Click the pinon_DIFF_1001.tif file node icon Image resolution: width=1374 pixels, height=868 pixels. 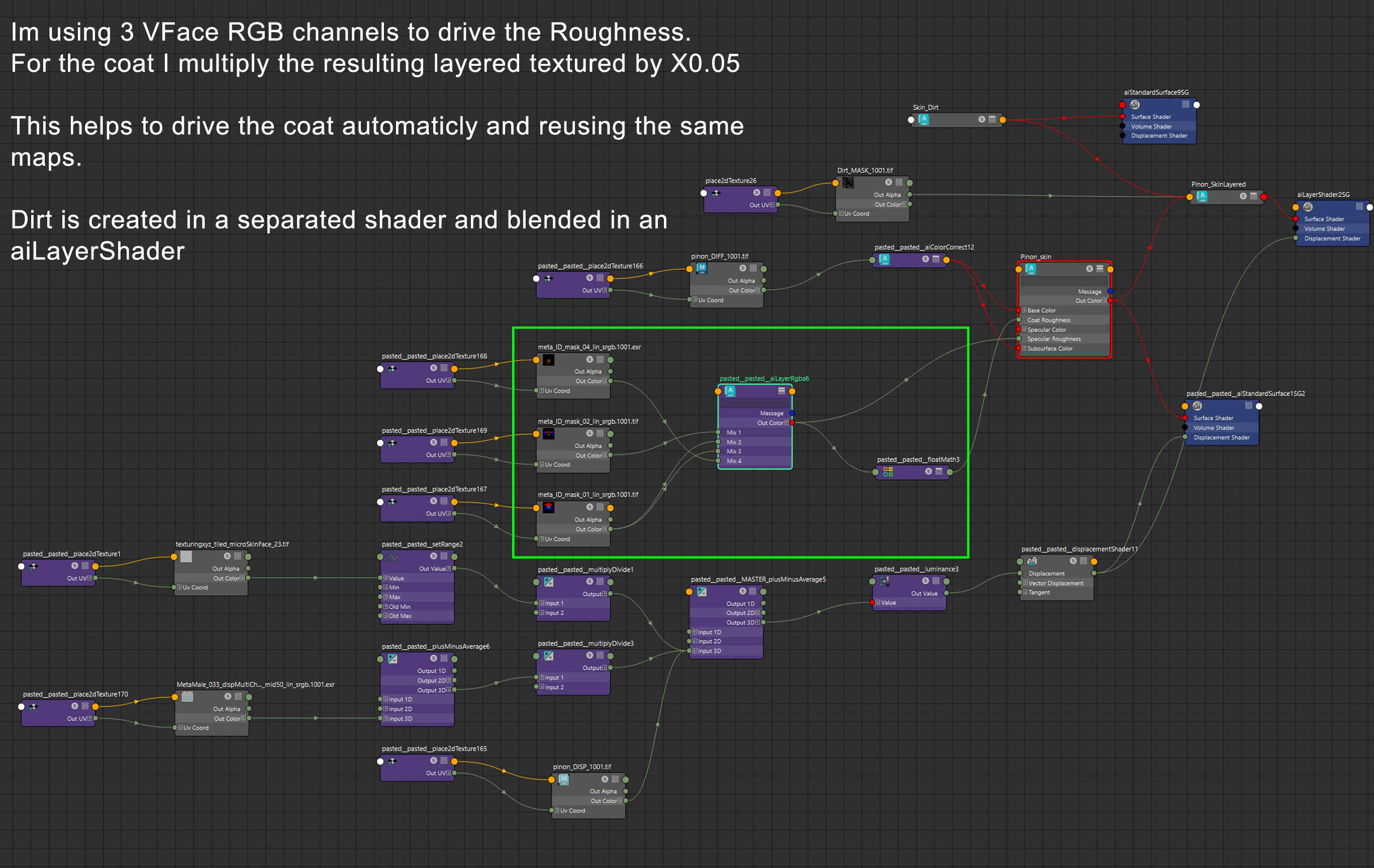click(x=702, y=269)
